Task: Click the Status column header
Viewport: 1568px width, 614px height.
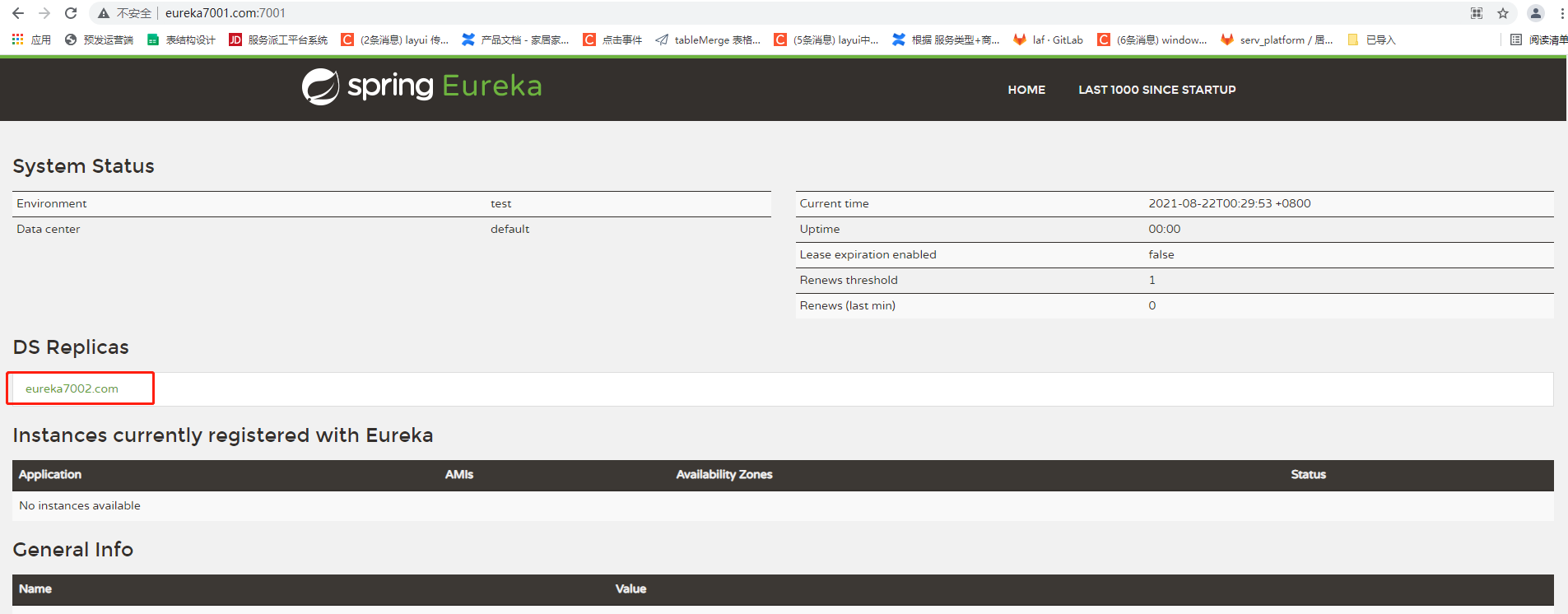Action: (x=1308, y=474)
